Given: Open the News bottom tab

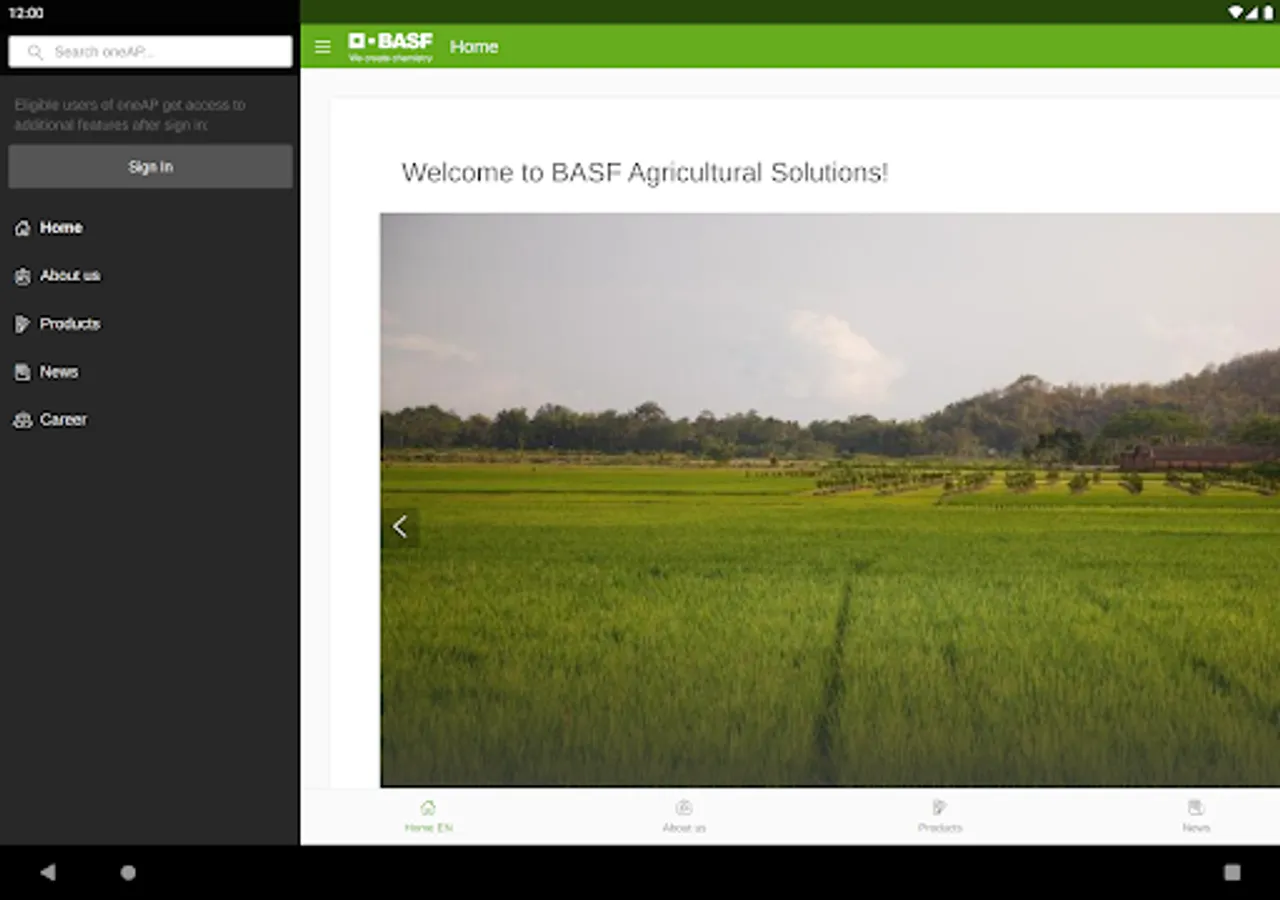Looking at the screenshot, I should pyautogui.click(x=1196, y=816).
